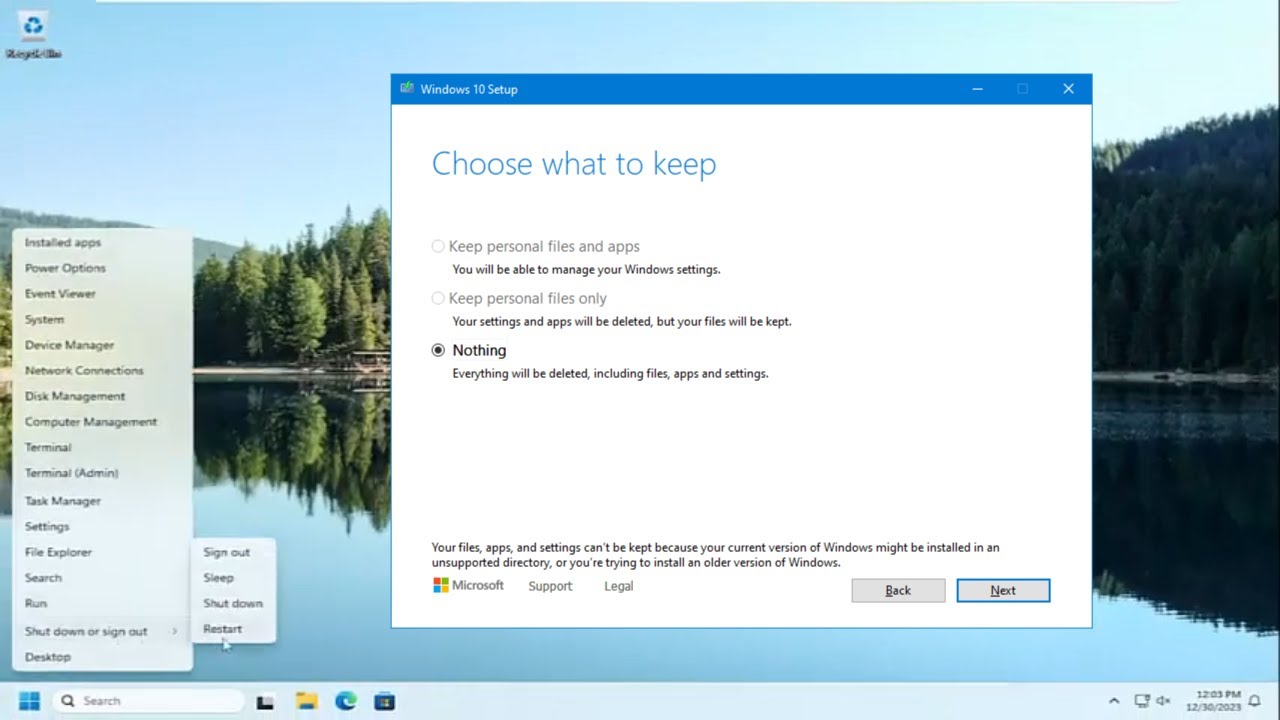Click the volume icon in the tray
Screen dimensions: 1280x720
pos(1165,701)
